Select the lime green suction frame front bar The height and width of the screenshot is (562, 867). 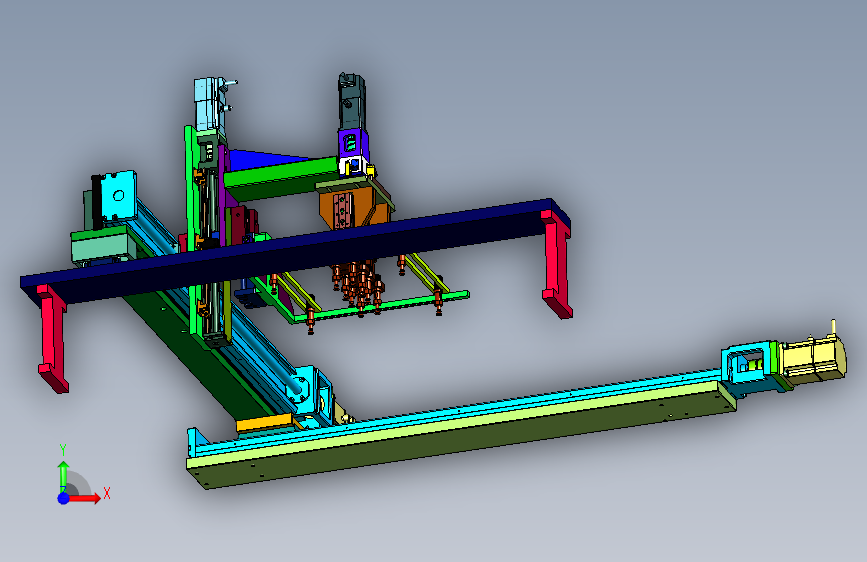tap(382, 306)
